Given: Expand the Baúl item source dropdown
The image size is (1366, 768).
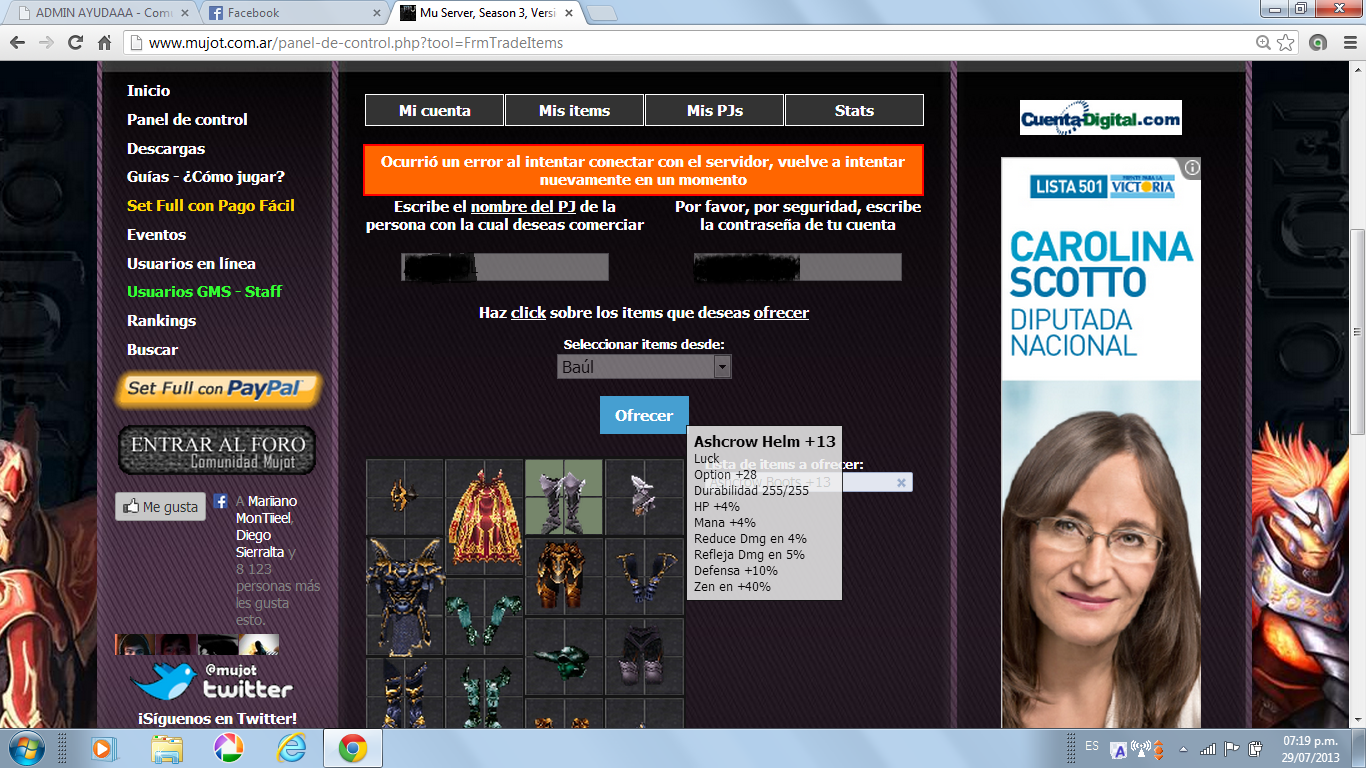Looking at the screenshot, I should (722, 367).
